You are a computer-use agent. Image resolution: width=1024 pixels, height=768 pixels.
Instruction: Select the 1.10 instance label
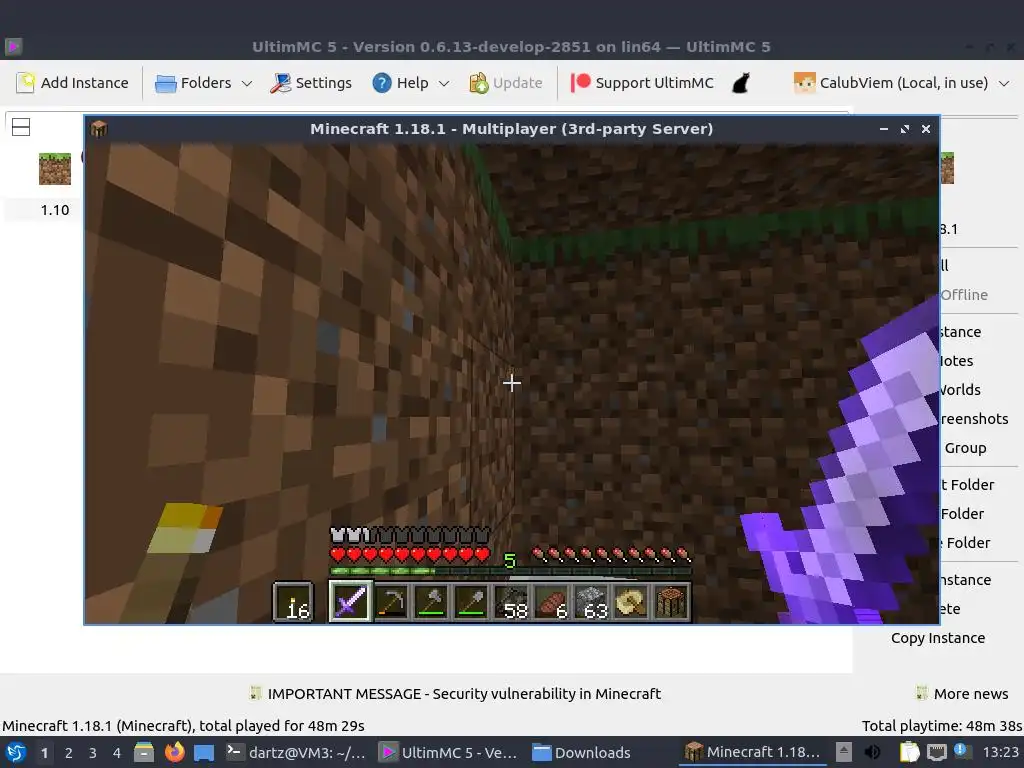point(55,210)
